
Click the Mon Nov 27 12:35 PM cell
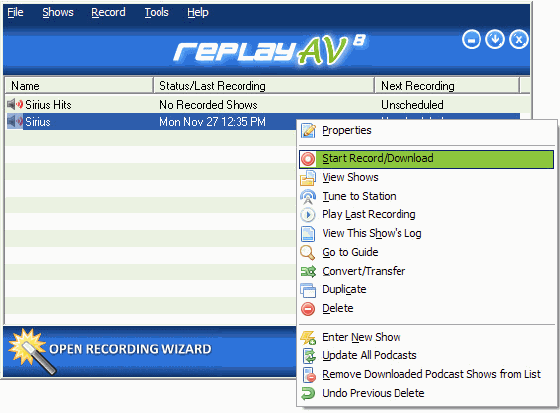click(212, 122)
